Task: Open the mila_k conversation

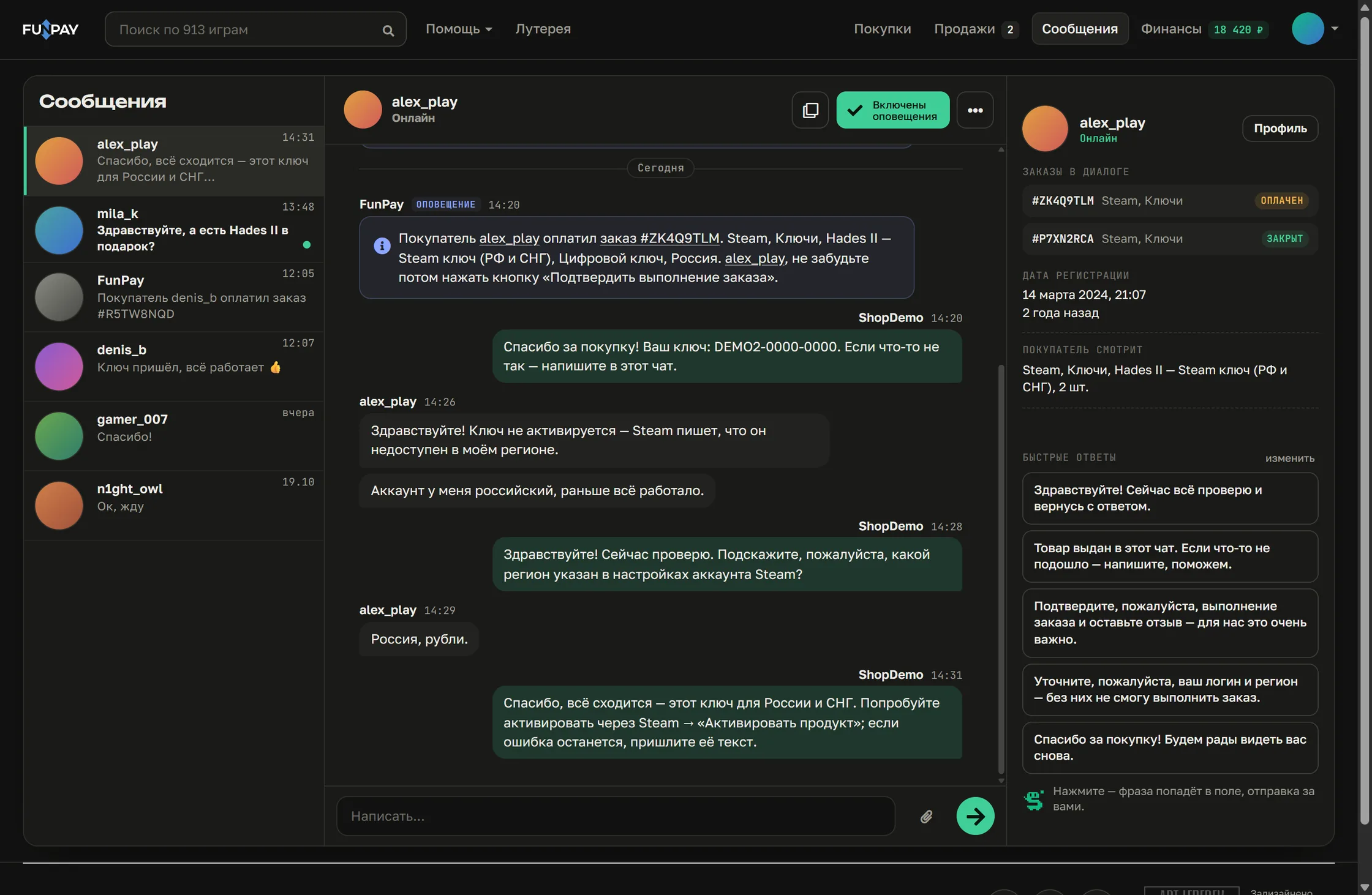Action: (174, 230)
